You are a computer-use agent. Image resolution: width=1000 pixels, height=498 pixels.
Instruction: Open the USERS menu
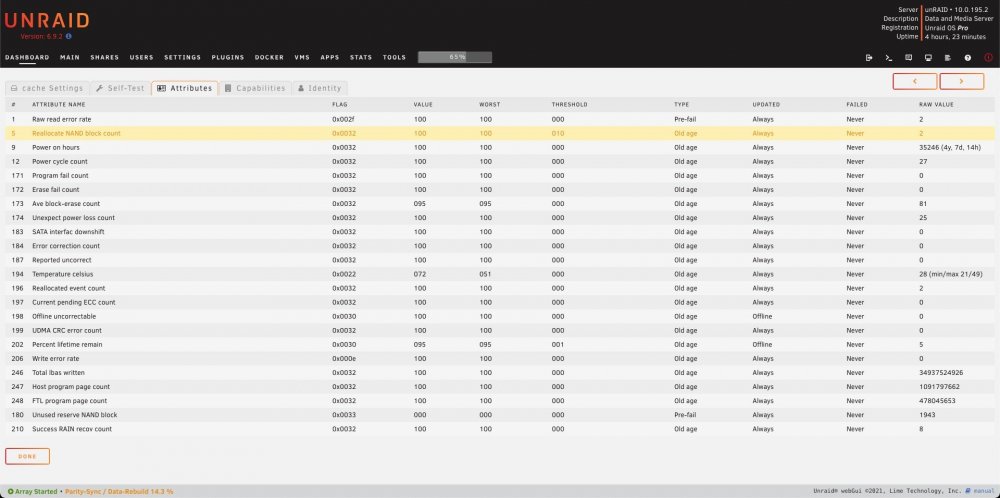click(x=142, y=57)
